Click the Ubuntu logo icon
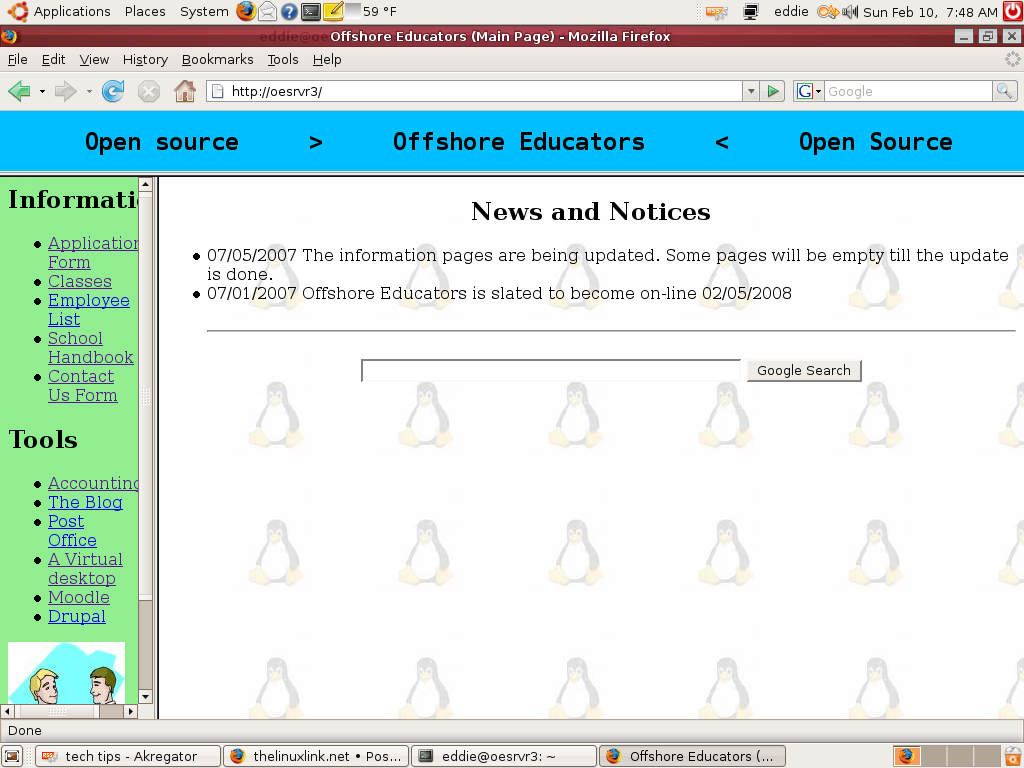 point(18,11)
